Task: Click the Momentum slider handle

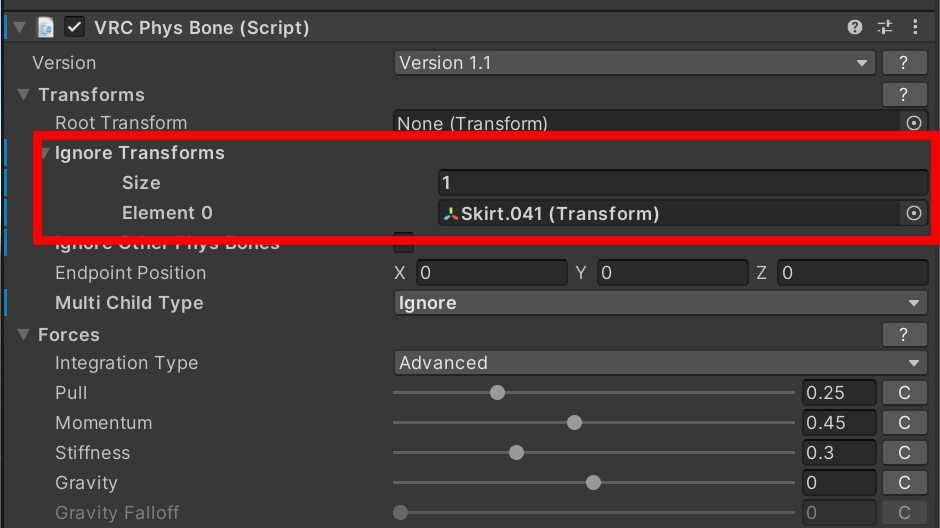Action: [574, 423]
